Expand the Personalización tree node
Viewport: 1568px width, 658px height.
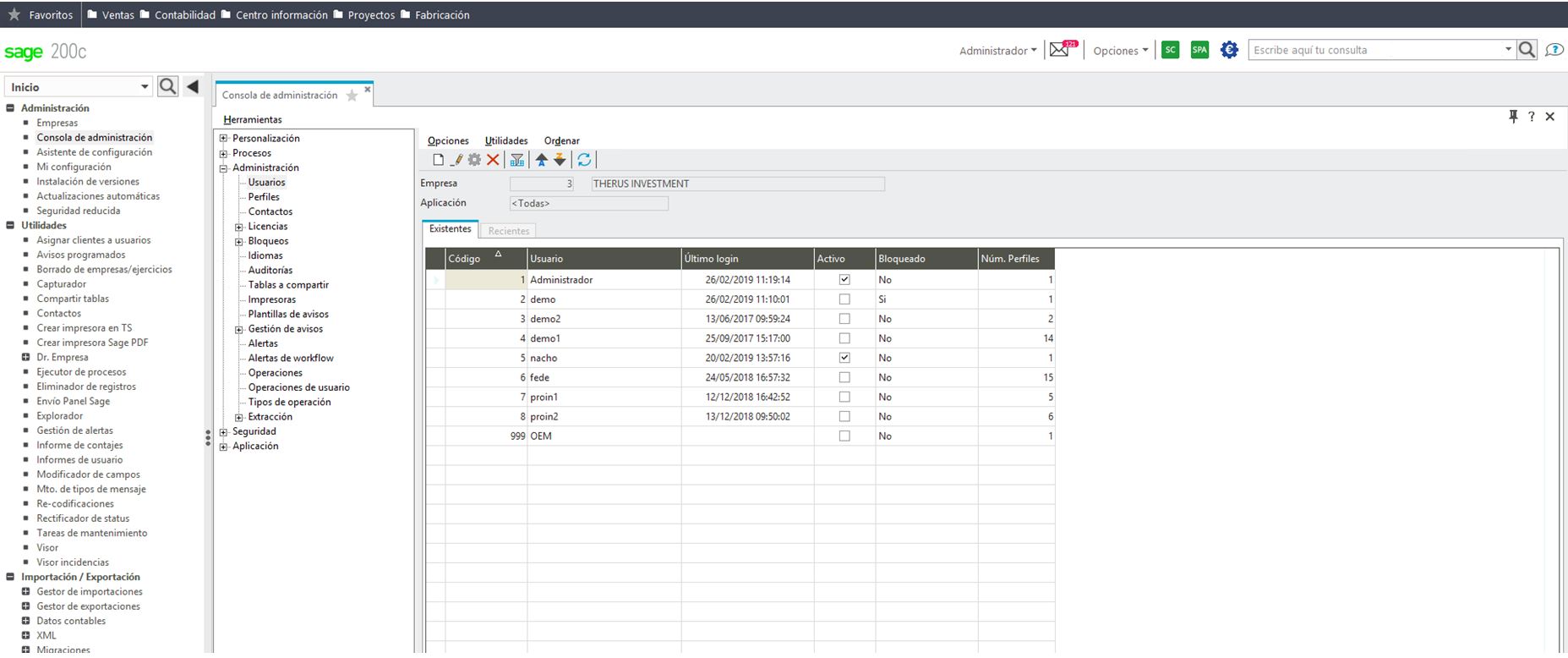(x=223, y=139)
